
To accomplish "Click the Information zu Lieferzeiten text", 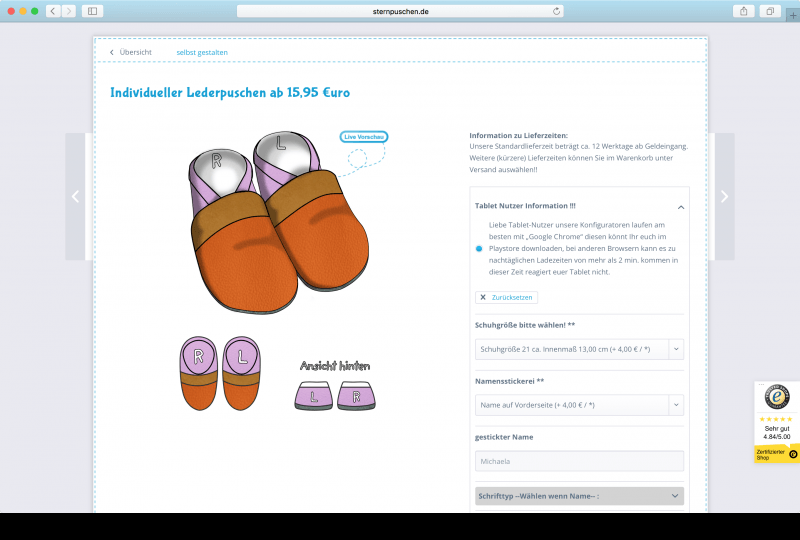I will click(518, 135).
